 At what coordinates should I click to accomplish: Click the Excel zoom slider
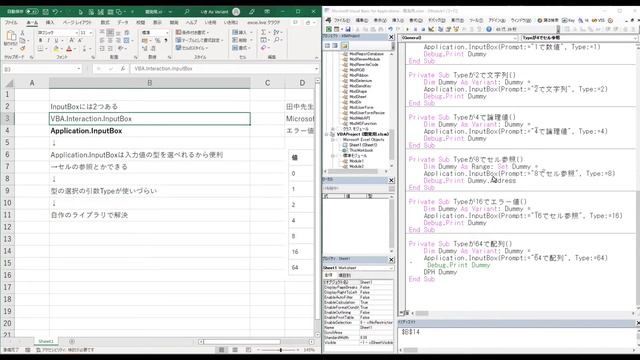point(281,350)
